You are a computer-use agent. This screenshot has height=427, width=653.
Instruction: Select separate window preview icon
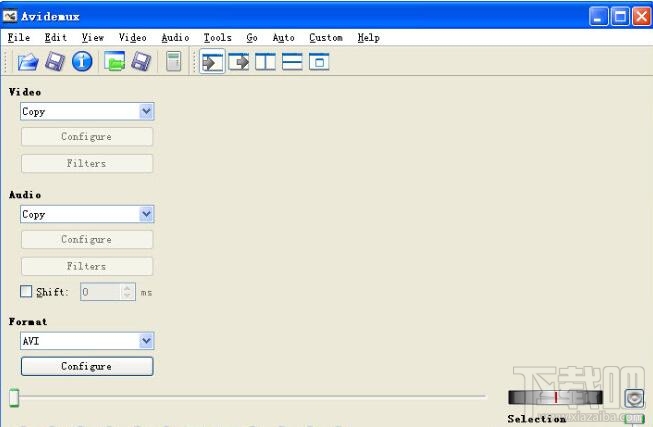pos(319,62)
